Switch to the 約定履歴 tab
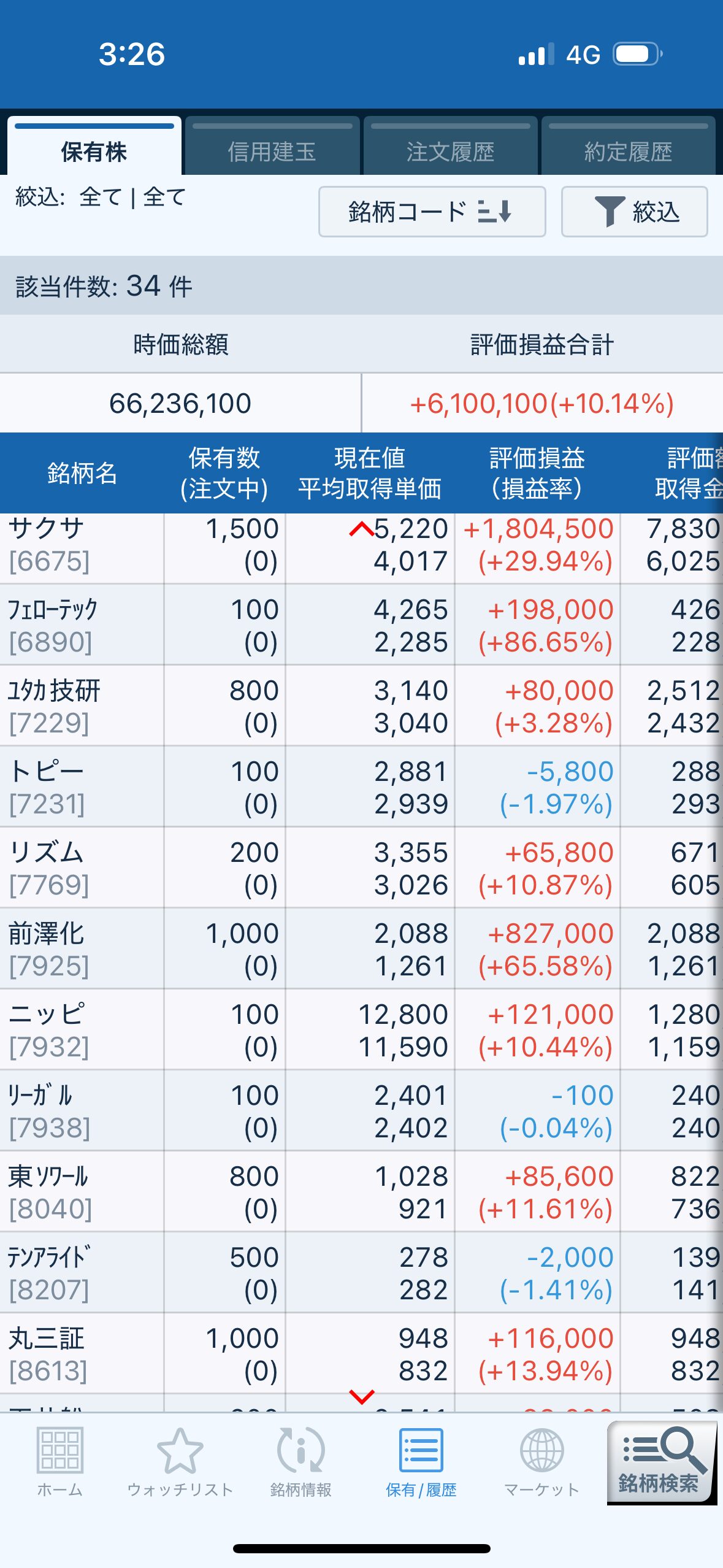This screenshot has width=723, height=1568. [x=628, y=151]
